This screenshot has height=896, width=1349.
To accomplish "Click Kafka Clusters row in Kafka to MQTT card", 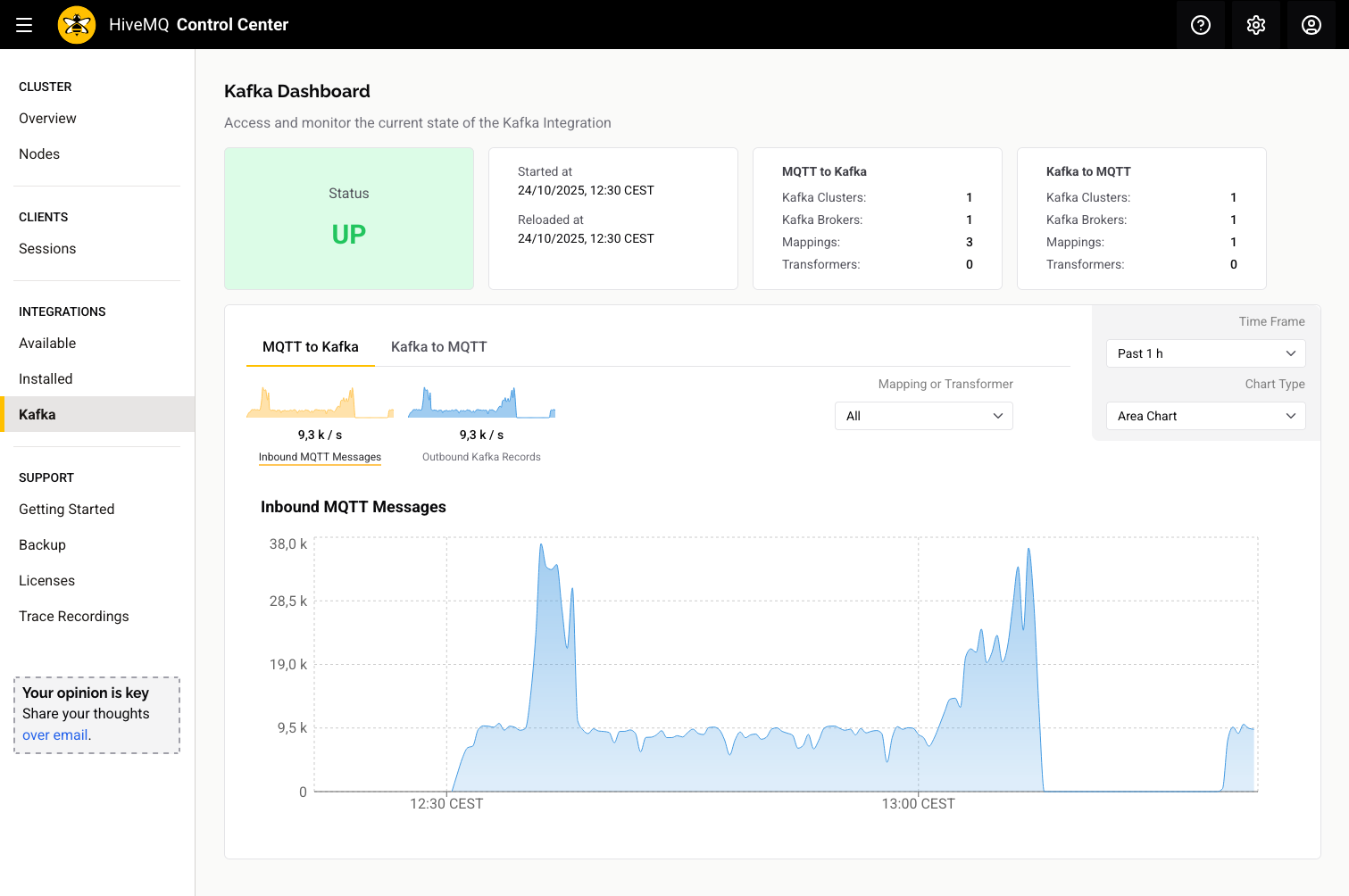I will [x=1141, y=197].
